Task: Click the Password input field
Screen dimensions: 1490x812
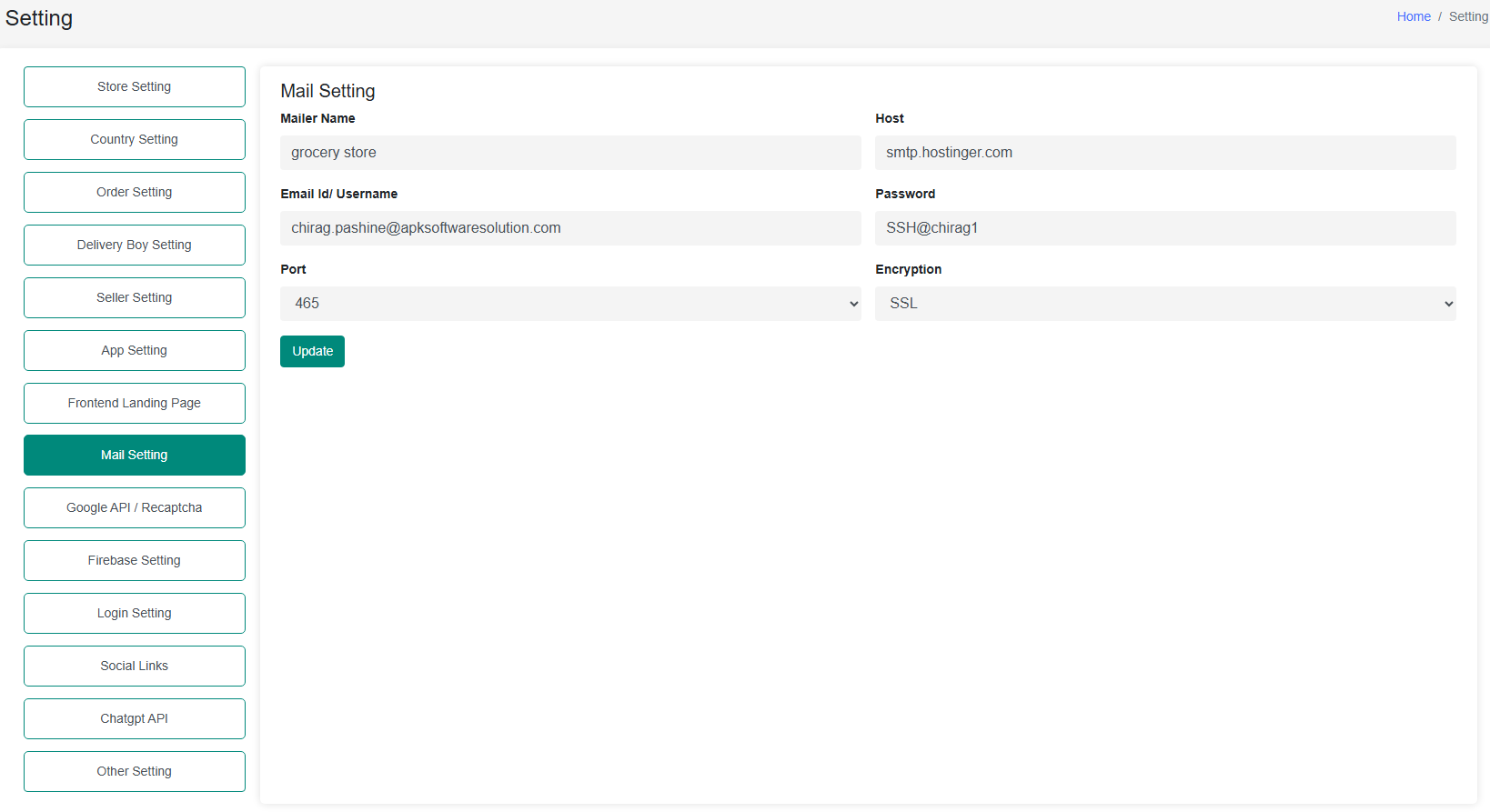Action: point(1165,228)
